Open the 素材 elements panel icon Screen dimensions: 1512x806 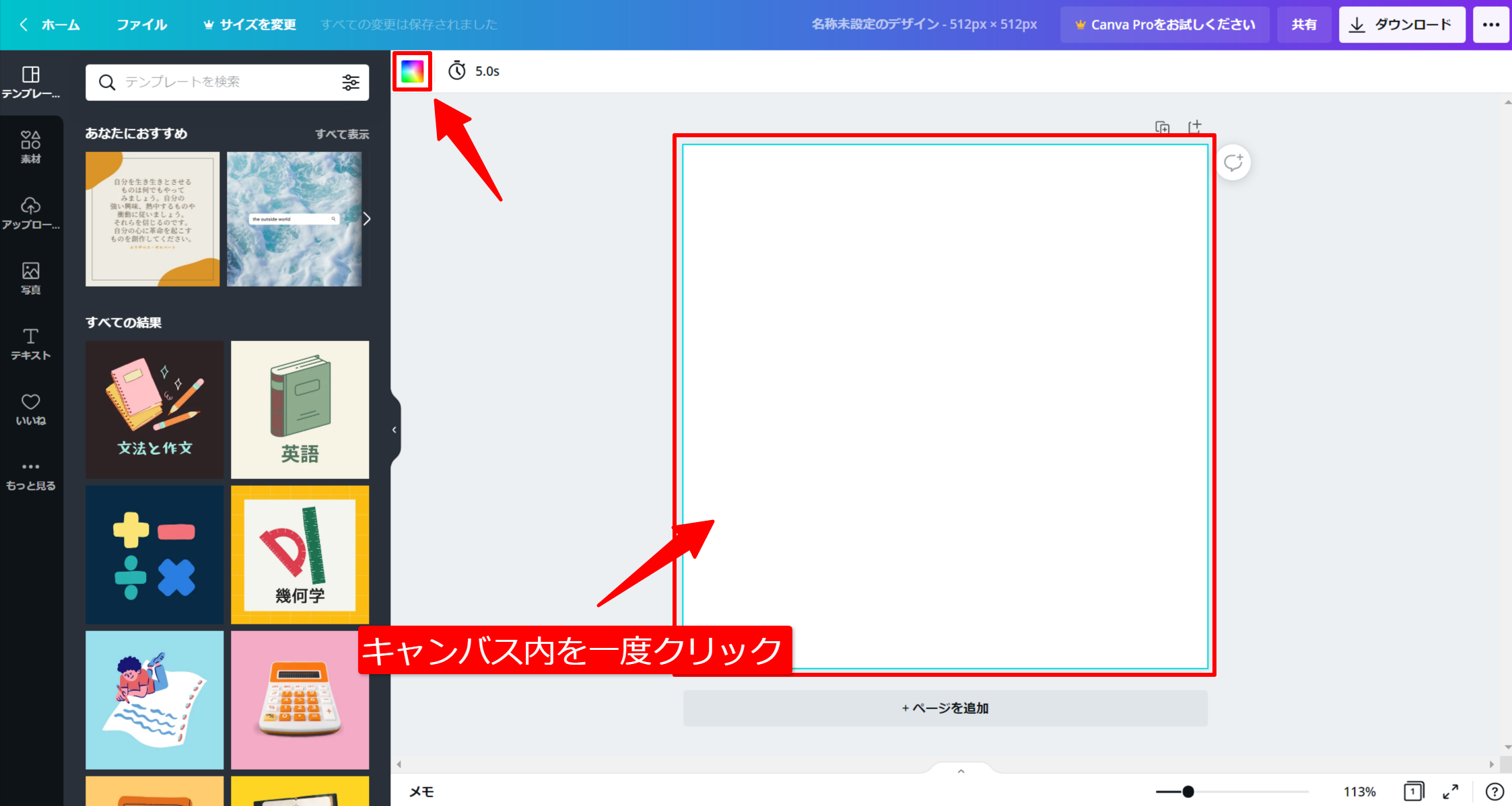click(x=30, y=147)
